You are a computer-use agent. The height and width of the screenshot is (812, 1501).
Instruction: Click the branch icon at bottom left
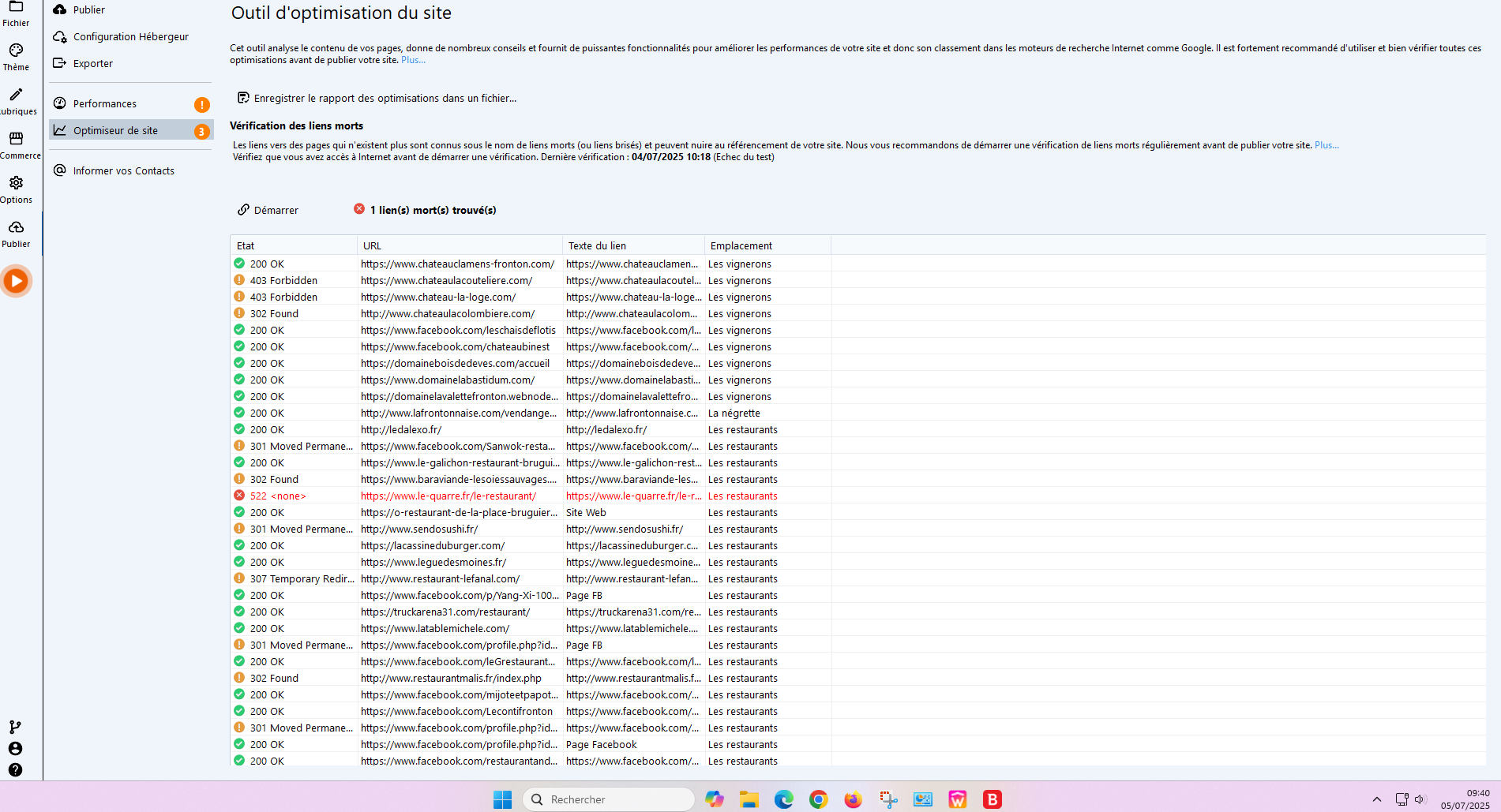15,727
